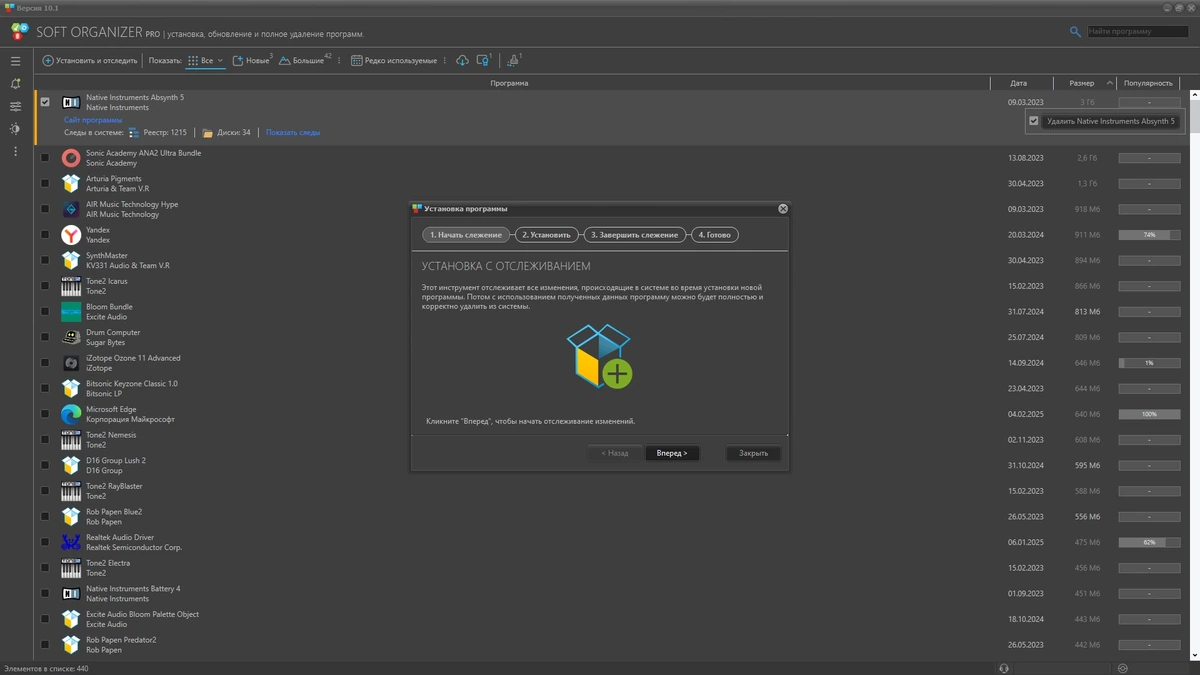The width and height of the screenshot is (1200, 675).
Task: Click the Bloom Bundle program icon
Action: [71, 312]
